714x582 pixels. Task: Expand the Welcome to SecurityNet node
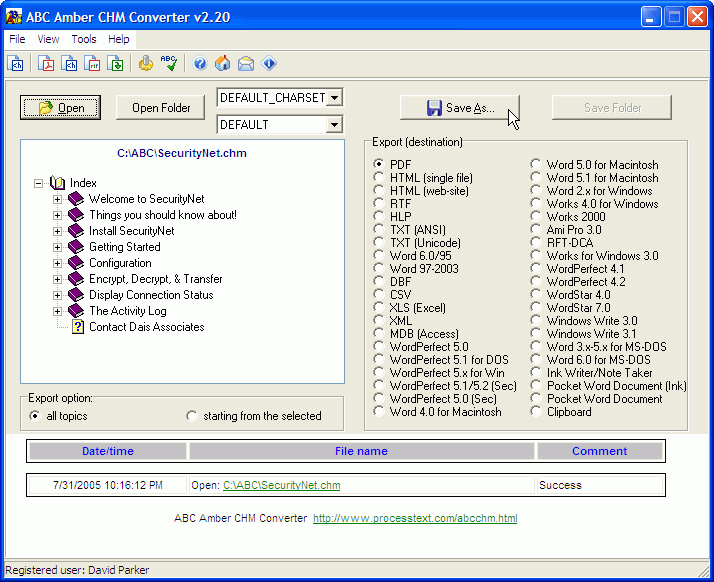pyautogui.click(x=57, y=199)
